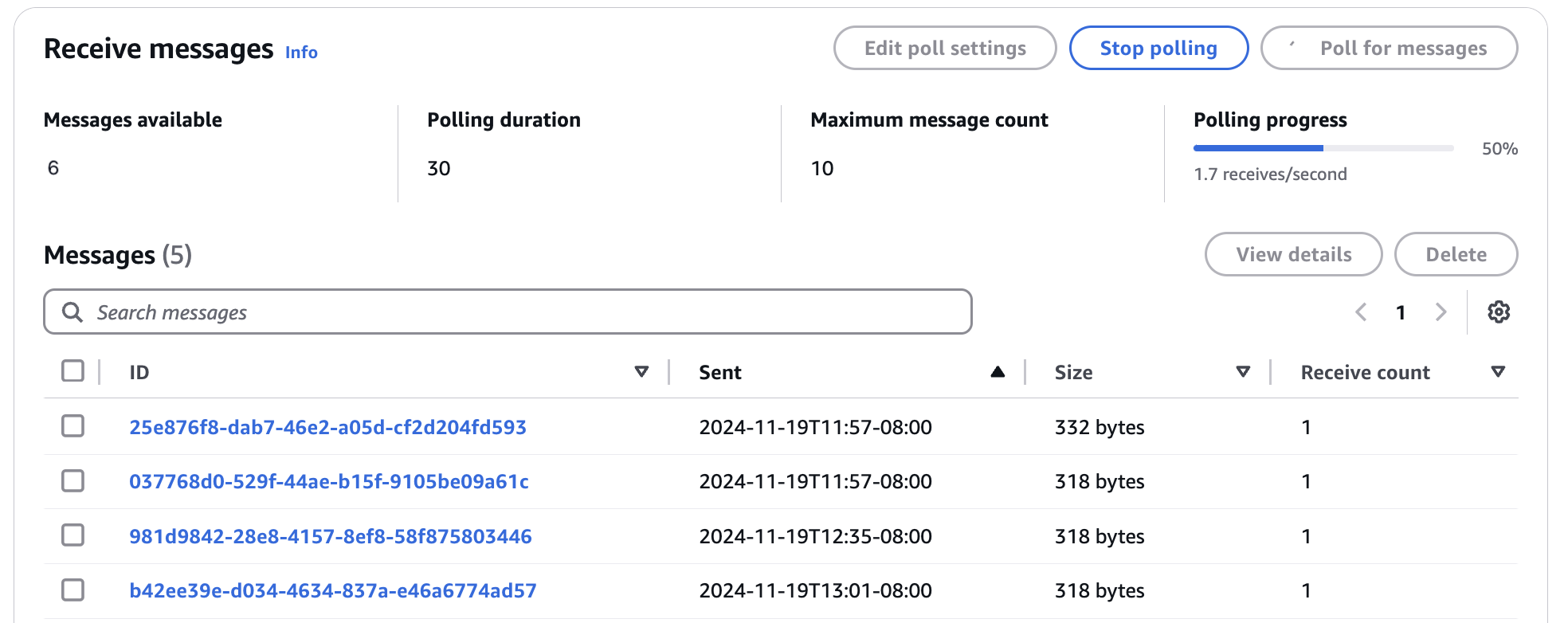Click the ID column header
The height and width of the screenshot is (623, 1568).
pyautogui.click(x=139, y=372)
